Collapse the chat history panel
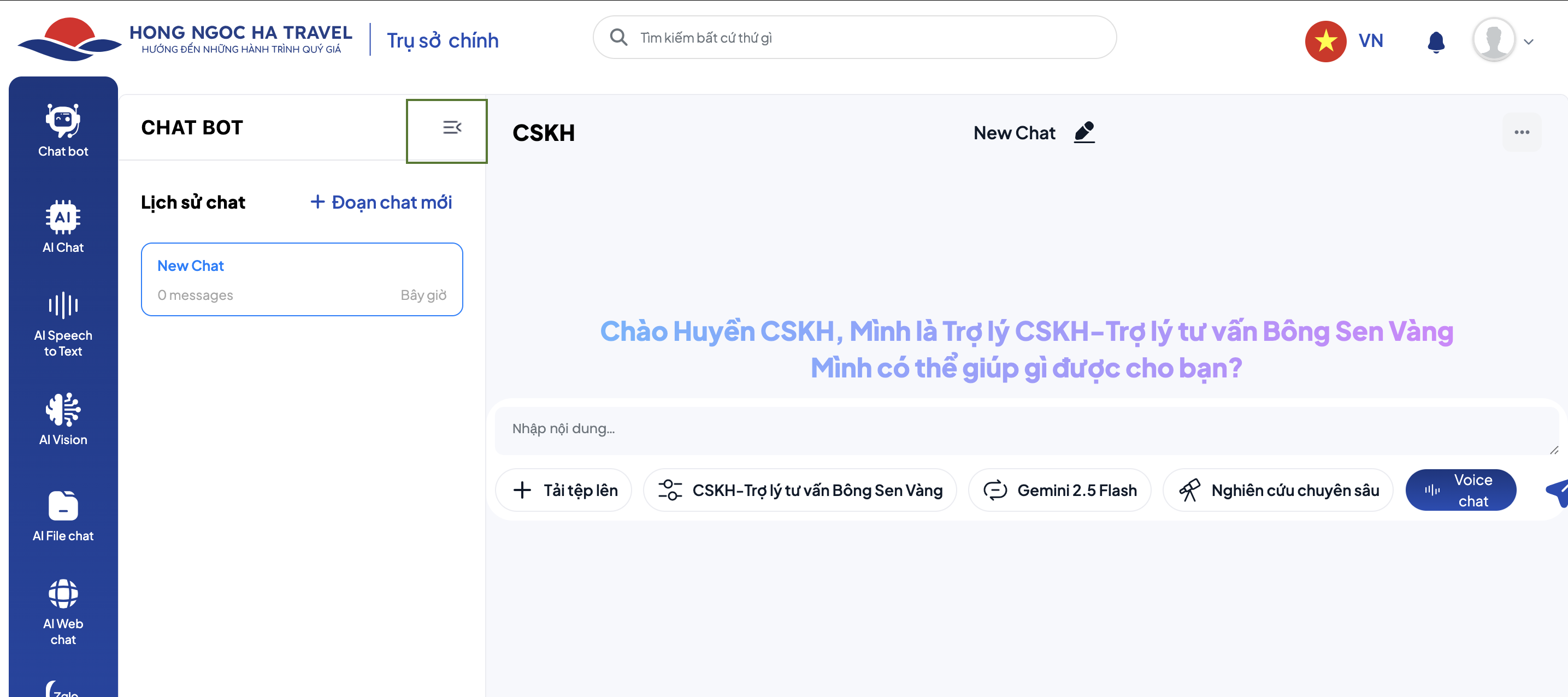Screen dimensions: 1568x697 [x=451, y=128]
